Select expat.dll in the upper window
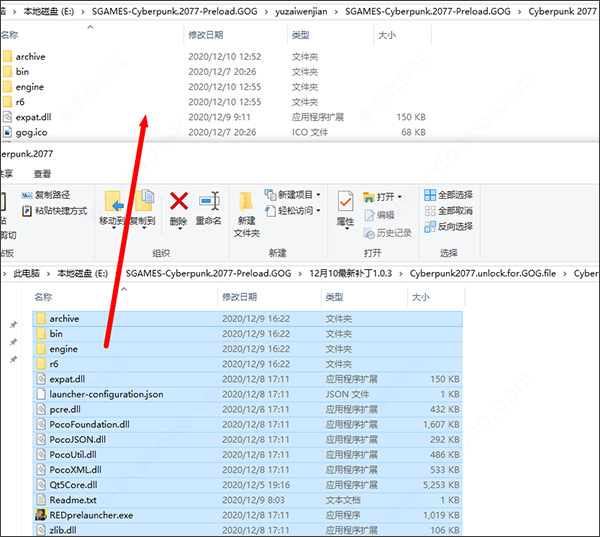Image resolution: width=600 pixels, height=537 pixels. point(33,117)
